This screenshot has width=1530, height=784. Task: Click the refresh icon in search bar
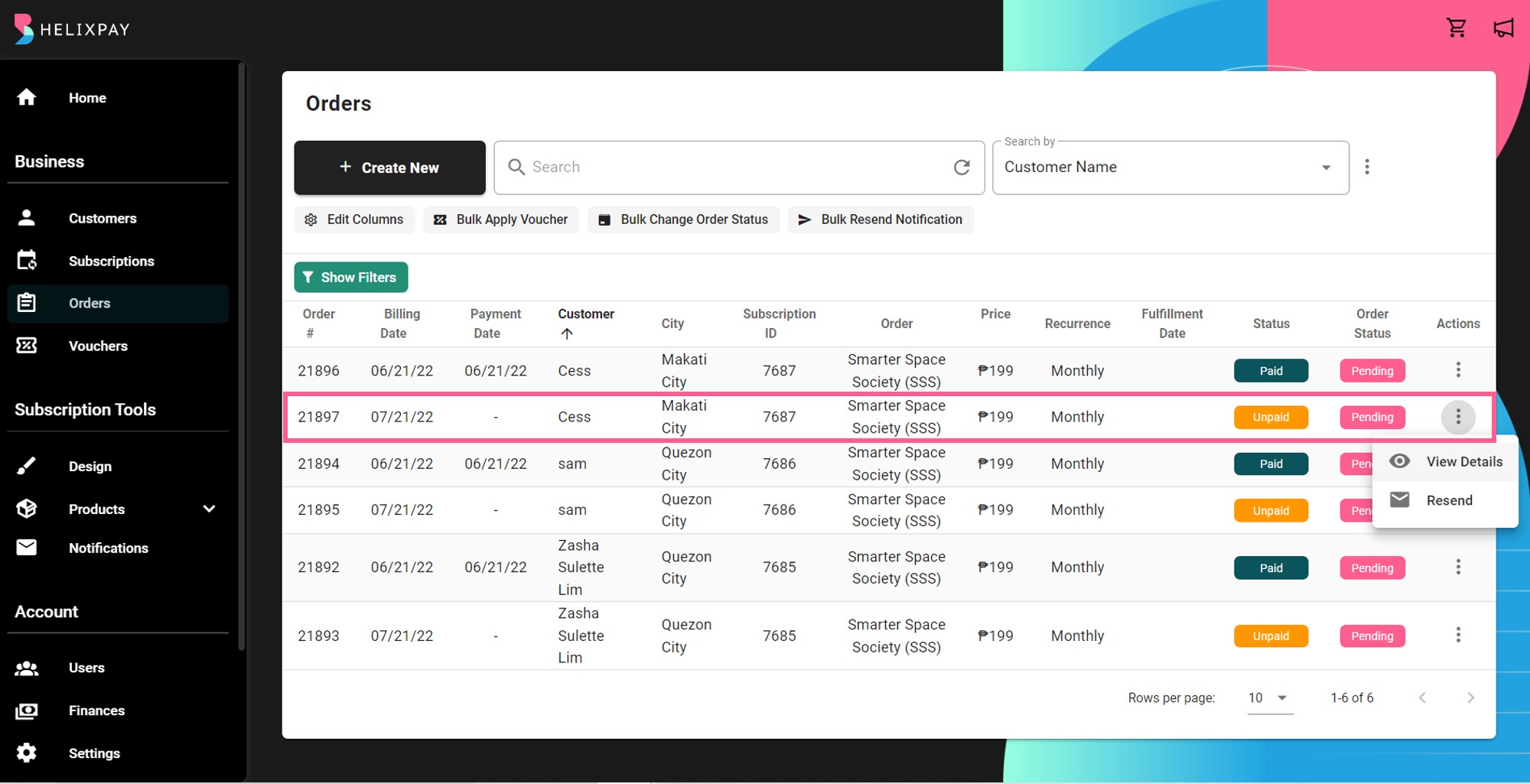962,168
